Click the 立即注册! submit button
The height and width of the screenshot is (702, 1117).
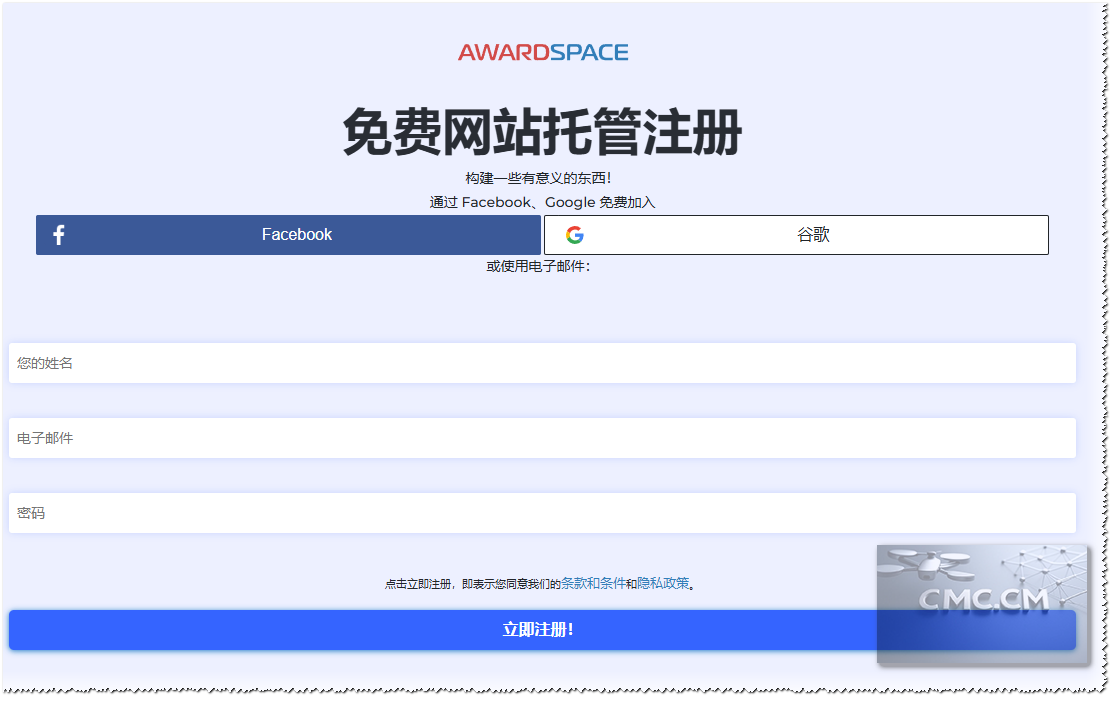pyautogui.click(x=542, y=629)
